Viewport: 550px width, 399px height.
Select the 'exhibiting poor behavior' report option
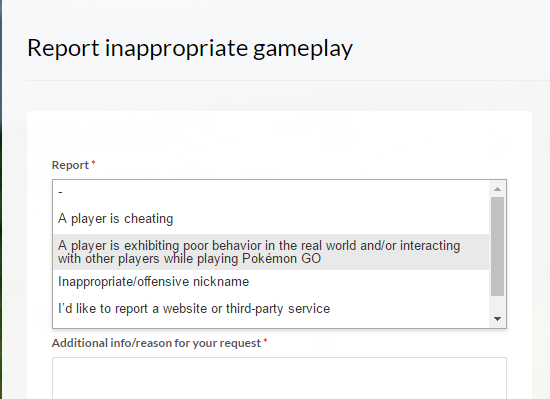point(271,252)
